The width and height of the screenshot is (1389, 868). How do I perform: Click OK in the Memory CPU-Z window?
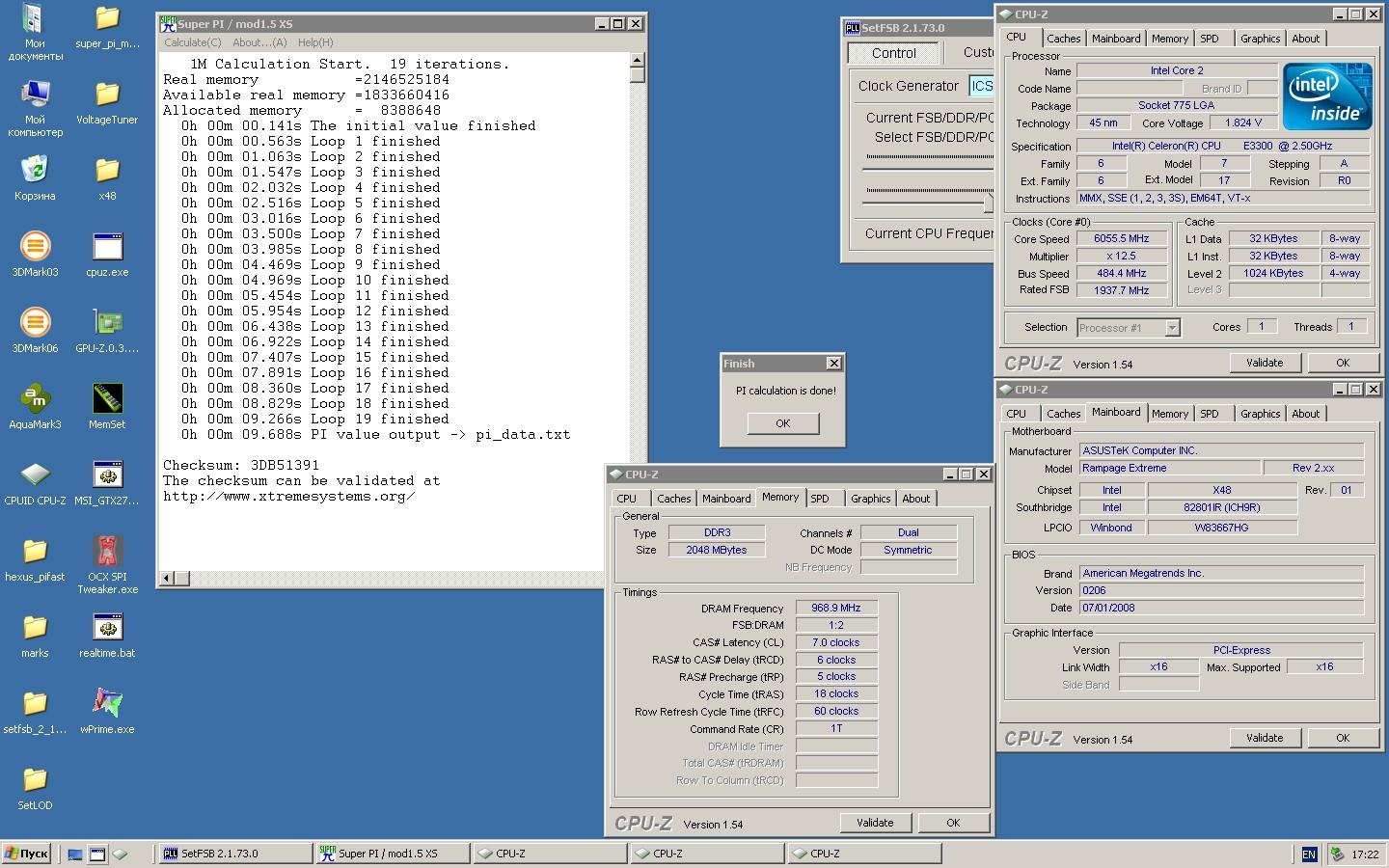tap(953, 823)
